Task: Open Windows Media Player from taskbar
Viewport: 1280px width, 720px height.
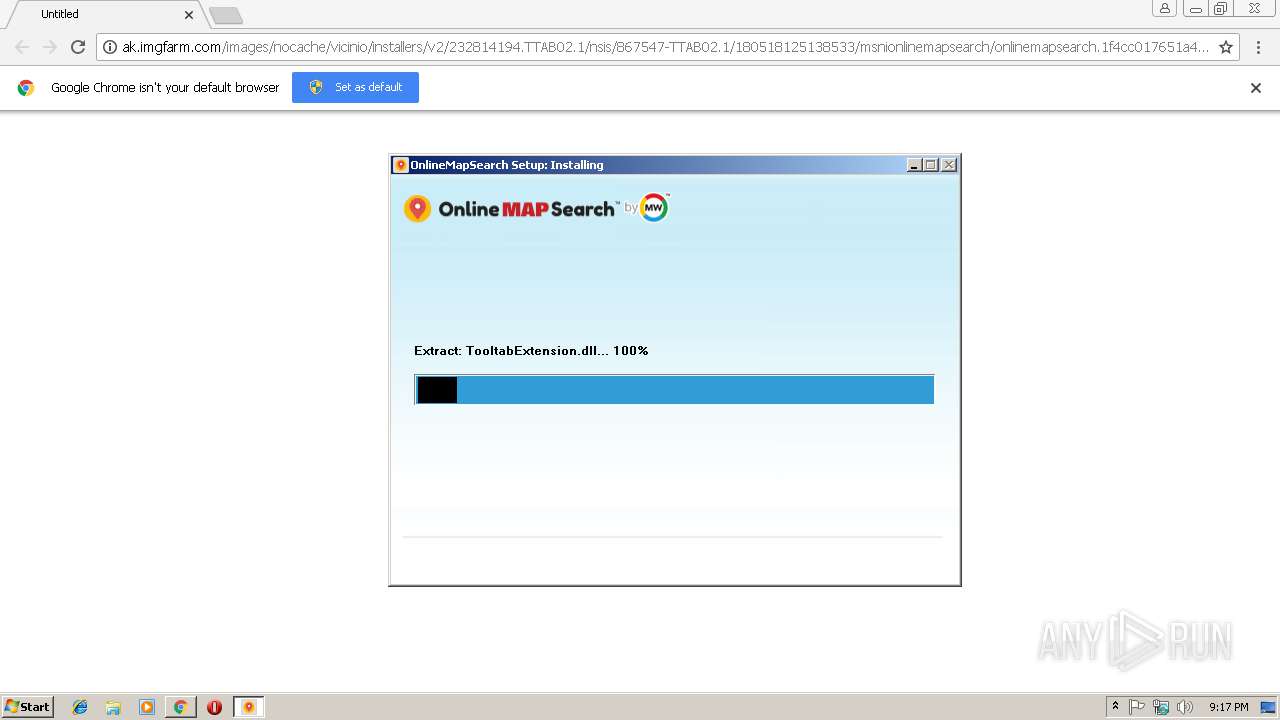Action: [x=147, y=707]
